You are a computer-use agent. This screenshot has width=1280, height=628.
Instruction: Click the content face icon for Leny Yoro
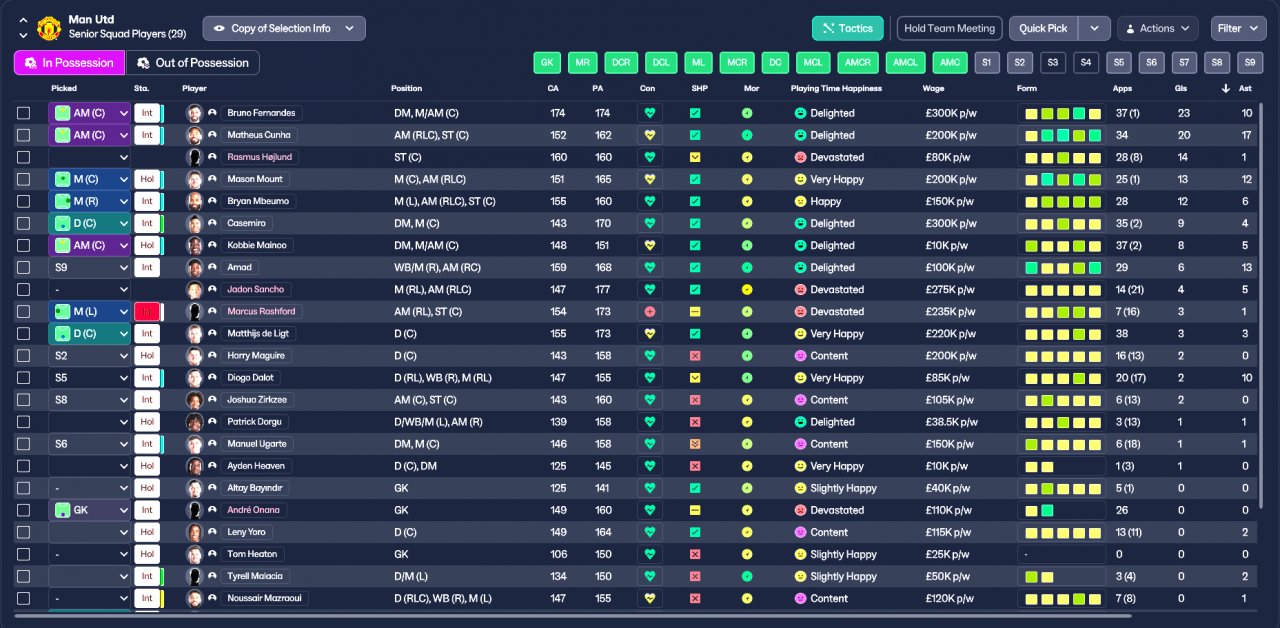[x=800, y=532]
